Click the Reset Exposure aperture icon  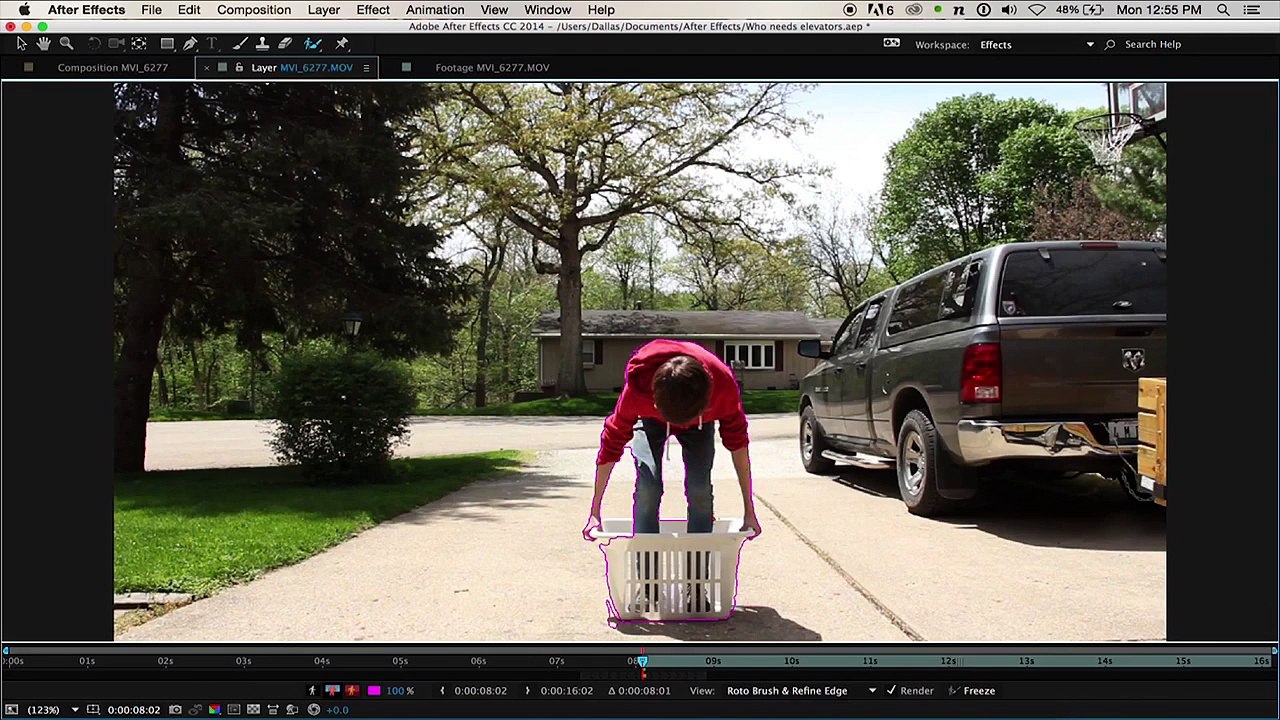point(313,710)
